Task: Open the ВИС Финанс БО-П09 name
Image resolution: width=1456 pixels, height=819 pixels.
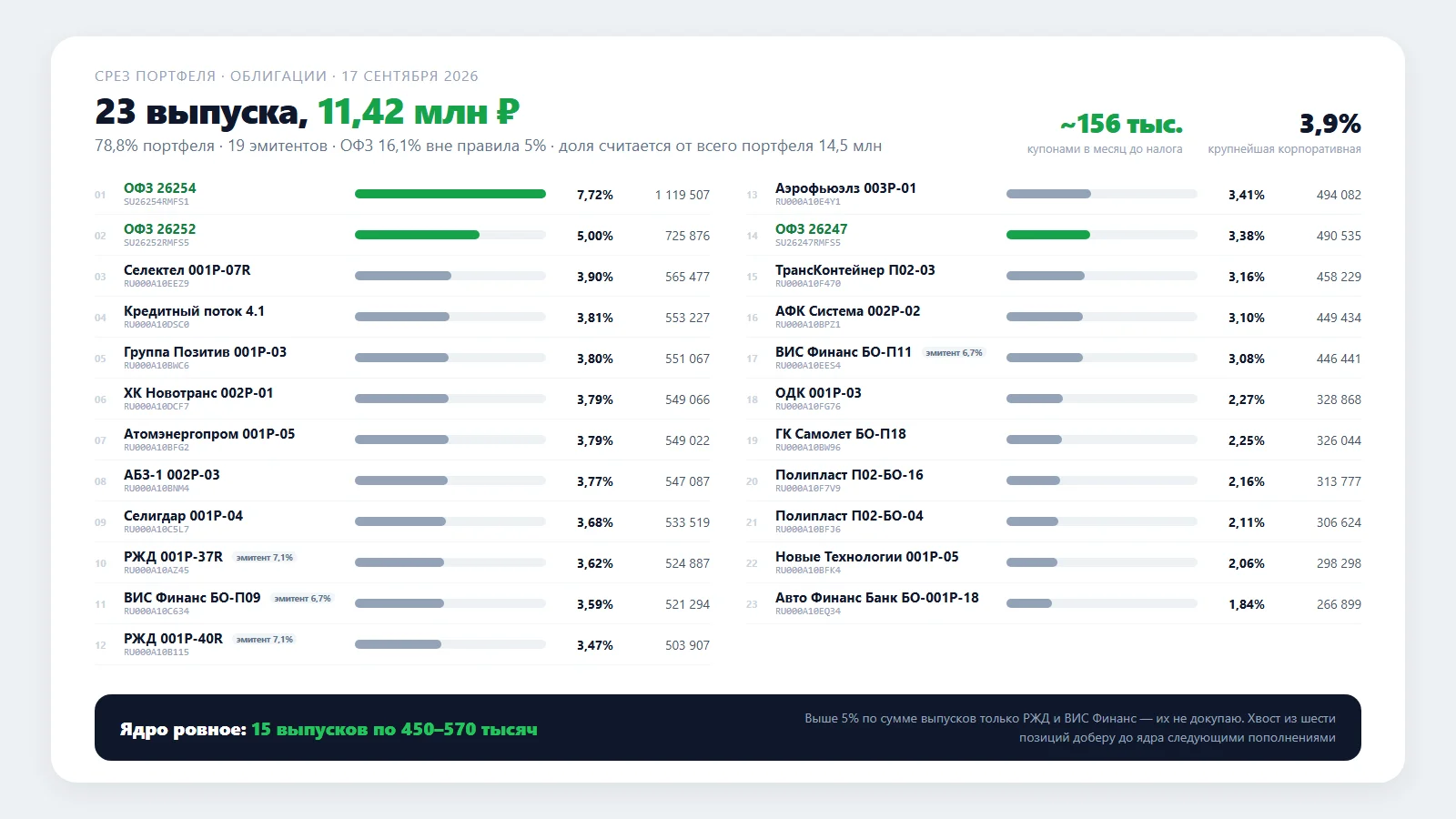Action: click(x=192, y=598)
